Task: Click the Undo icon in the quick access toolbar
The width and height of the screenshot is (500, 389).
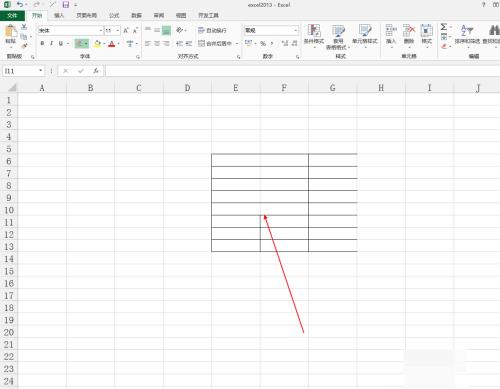Action: point(20,5)
